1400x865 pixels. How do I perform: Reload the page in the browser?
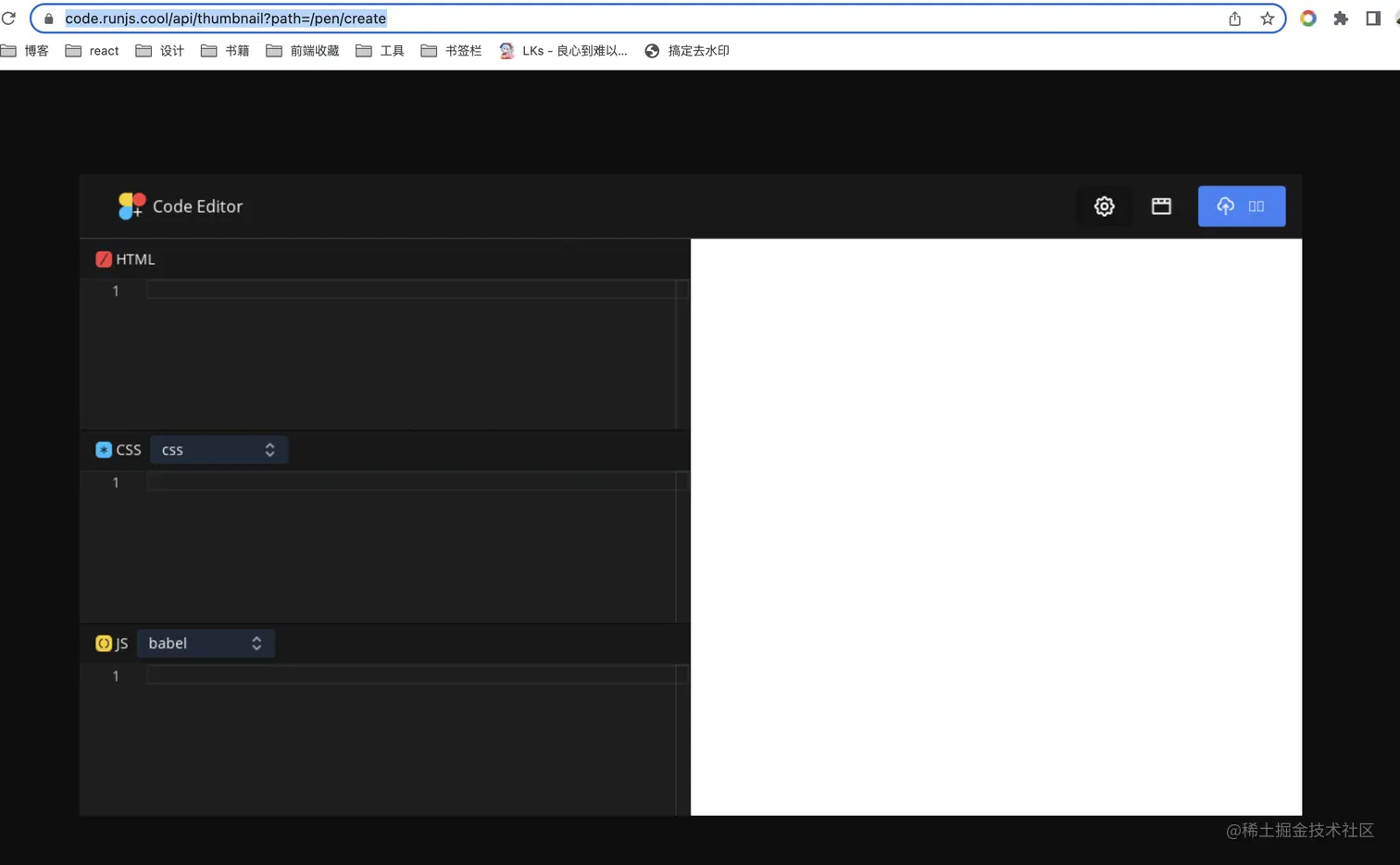click(9, 19)
